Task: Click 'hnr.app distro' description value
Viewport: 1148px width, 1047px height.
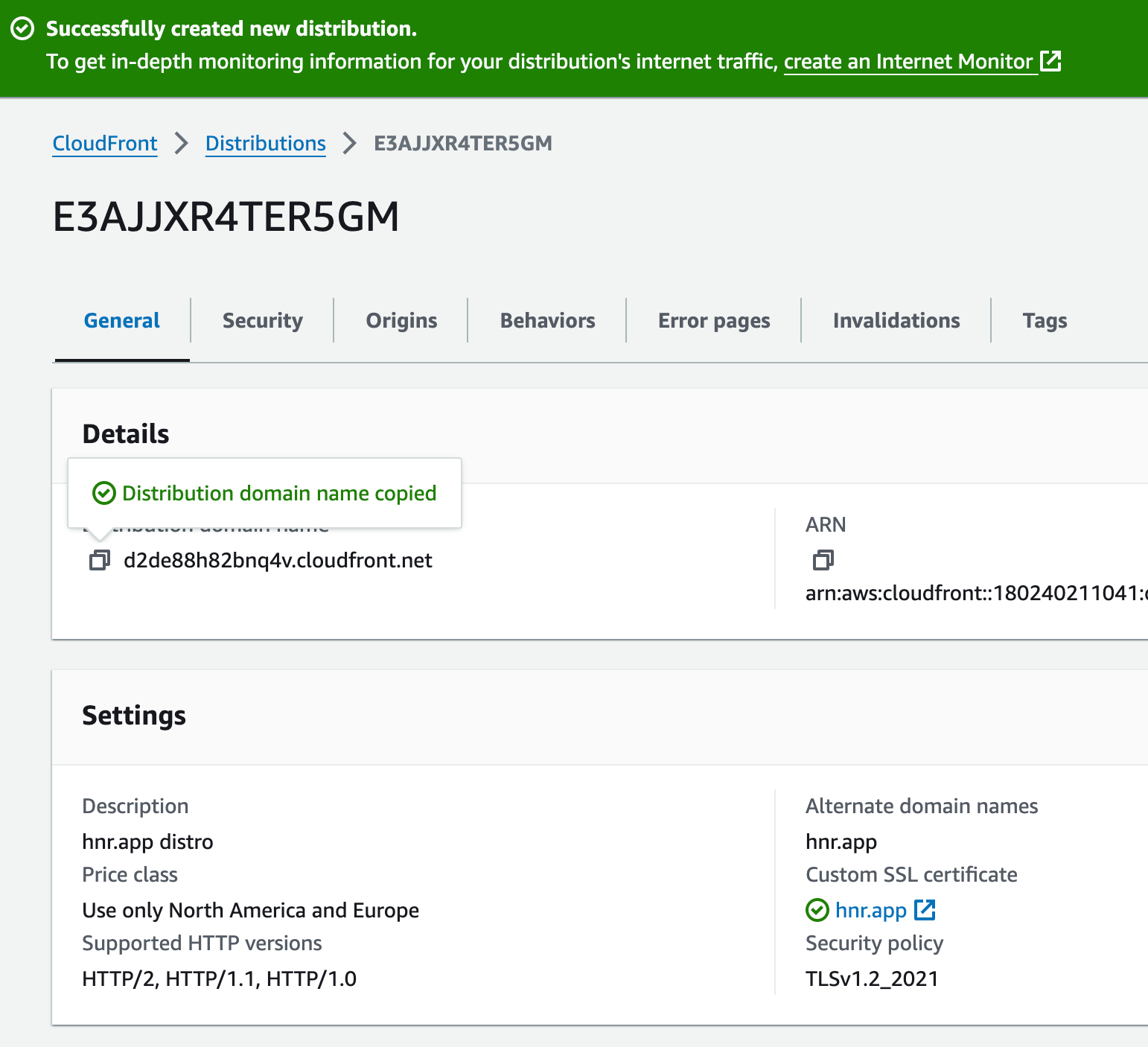Action: click(x=147, y=841)
